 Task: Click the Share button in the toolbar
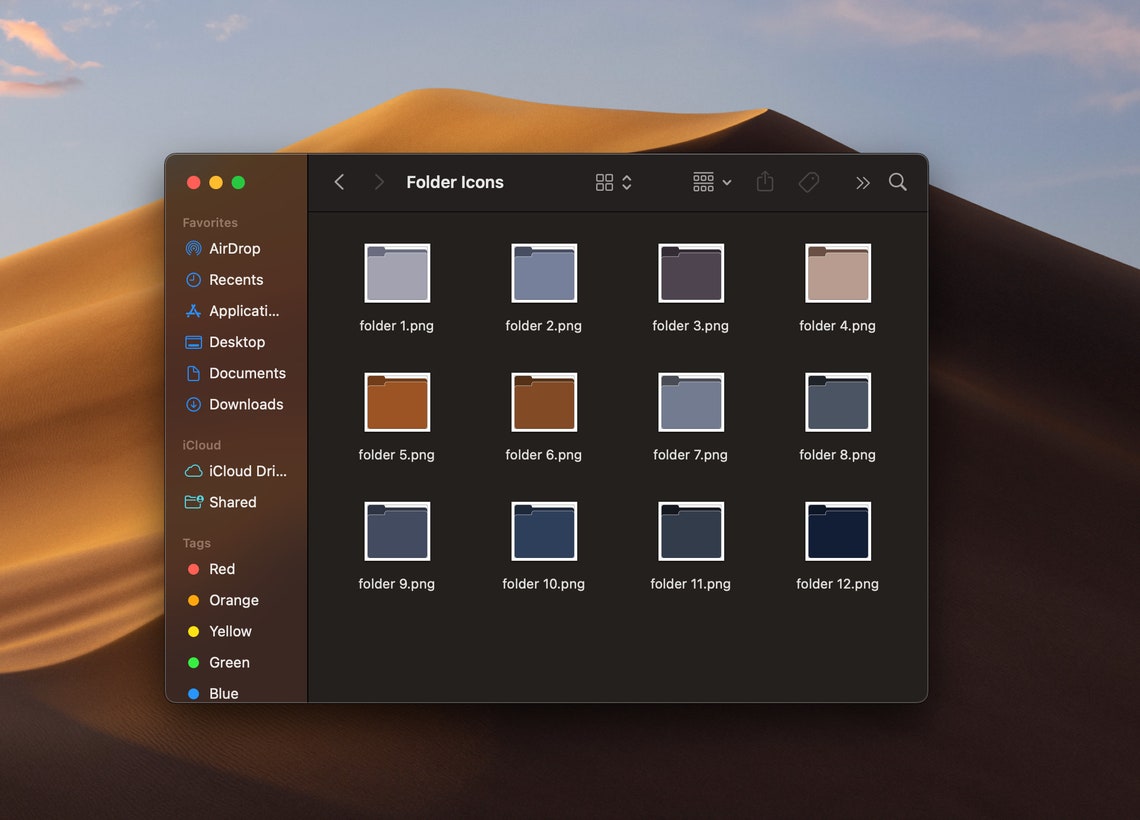[x=764, y=182]
